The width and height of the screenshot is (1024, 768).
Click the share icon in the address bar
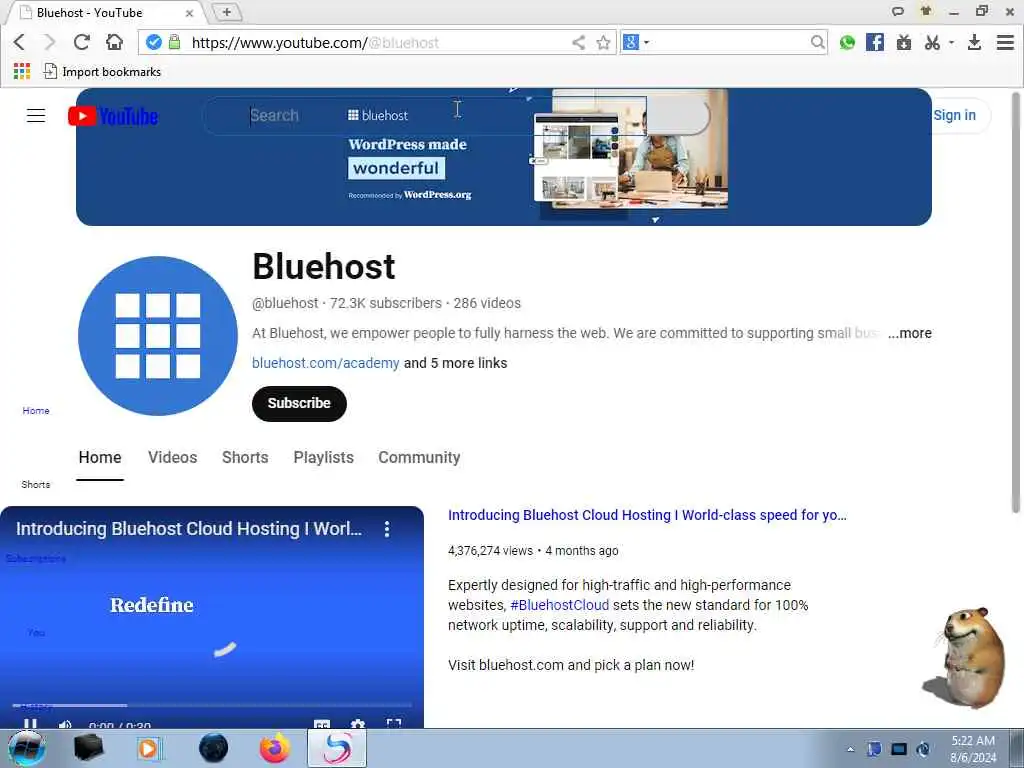click(x=579, y=42)
